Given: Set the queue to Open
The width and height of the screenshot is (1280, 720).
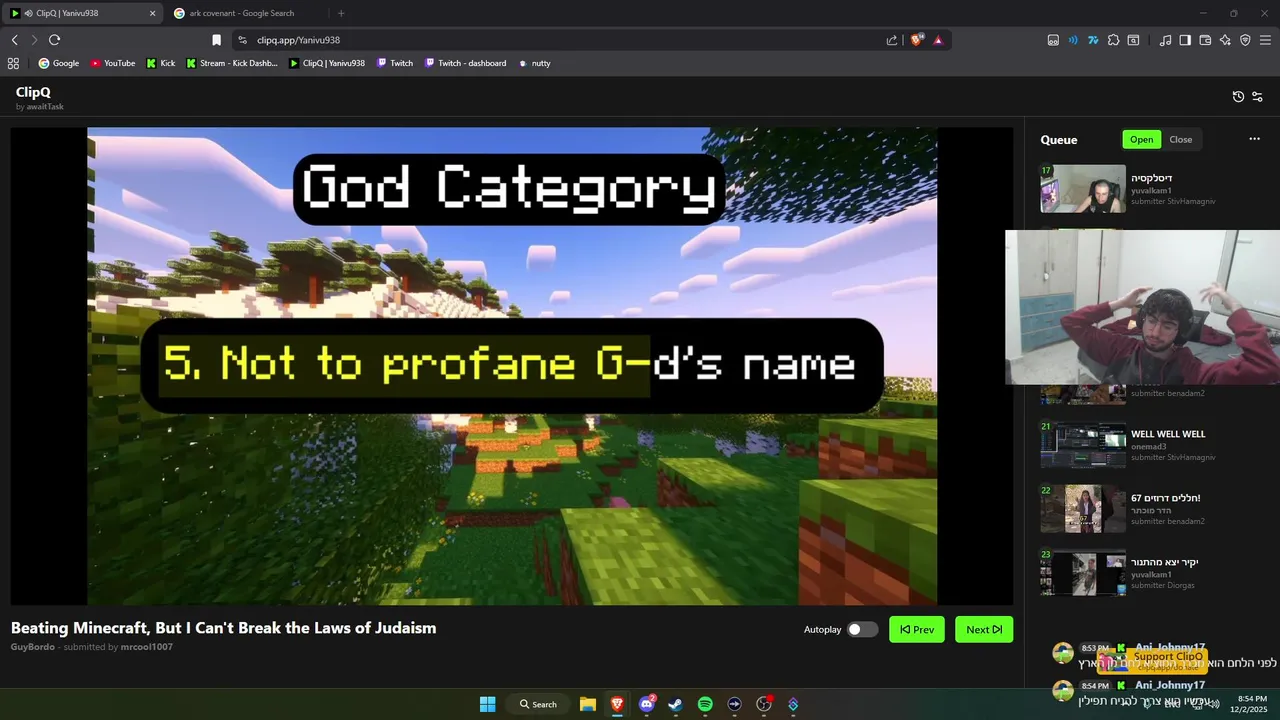Looking at the screenshot, I should tap(1141, 139).
